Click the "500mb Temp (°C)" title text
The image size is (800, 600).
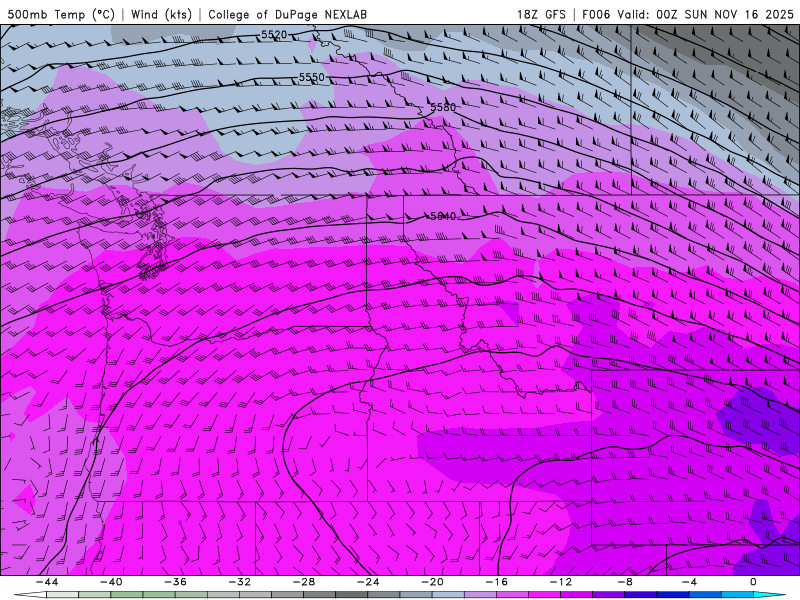[61, 14]
